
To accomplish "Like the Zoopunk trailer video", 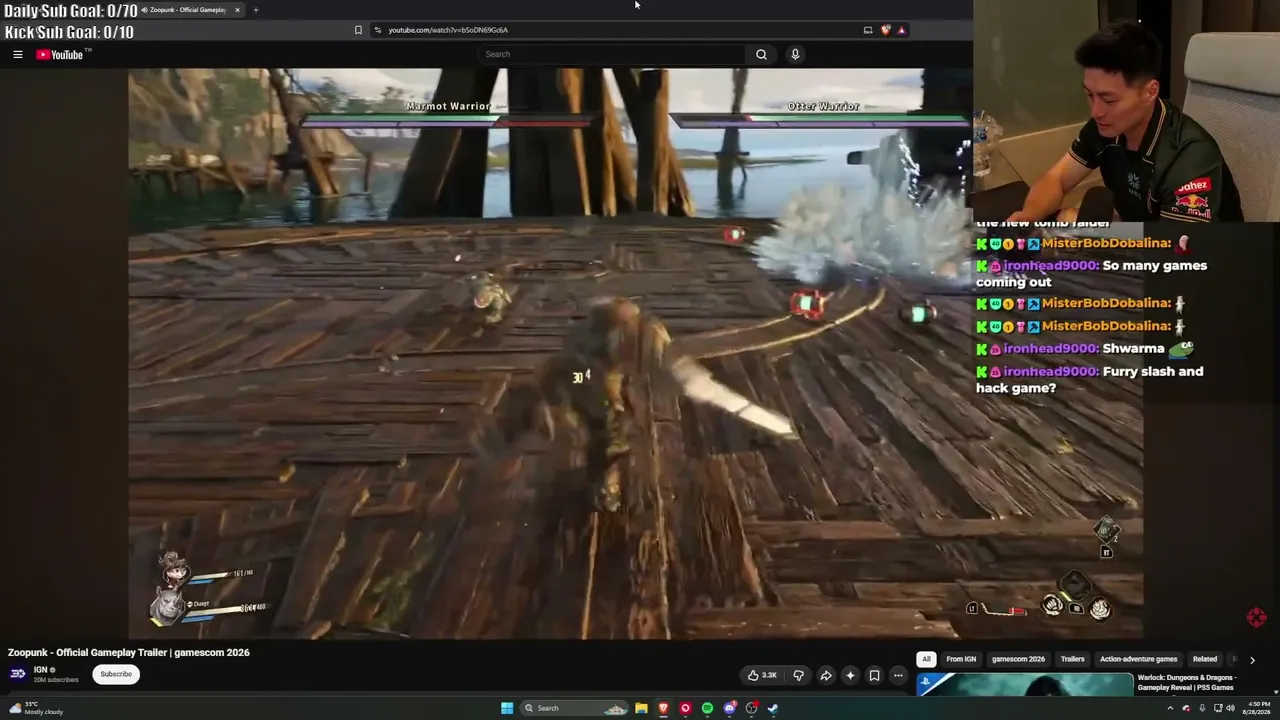I will 762,675.
